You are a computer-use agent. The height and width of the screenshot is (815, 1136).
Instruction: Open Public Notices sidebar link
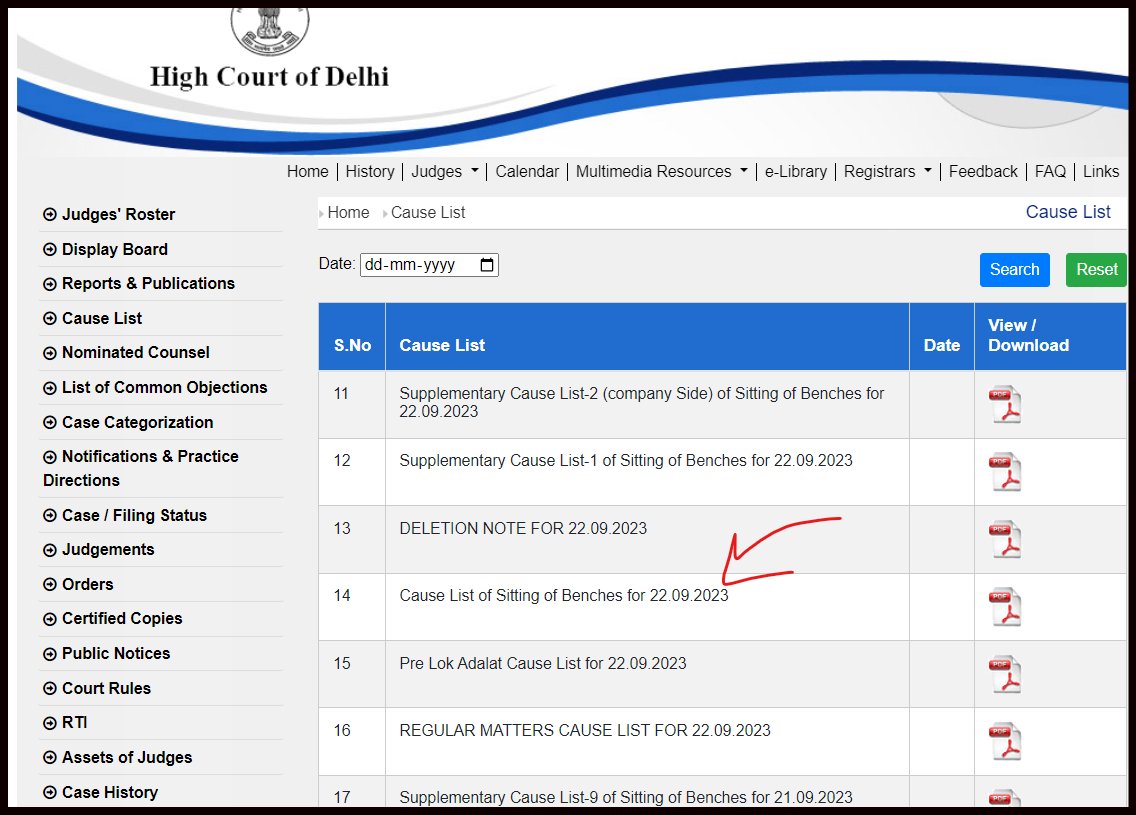point(116,653)
